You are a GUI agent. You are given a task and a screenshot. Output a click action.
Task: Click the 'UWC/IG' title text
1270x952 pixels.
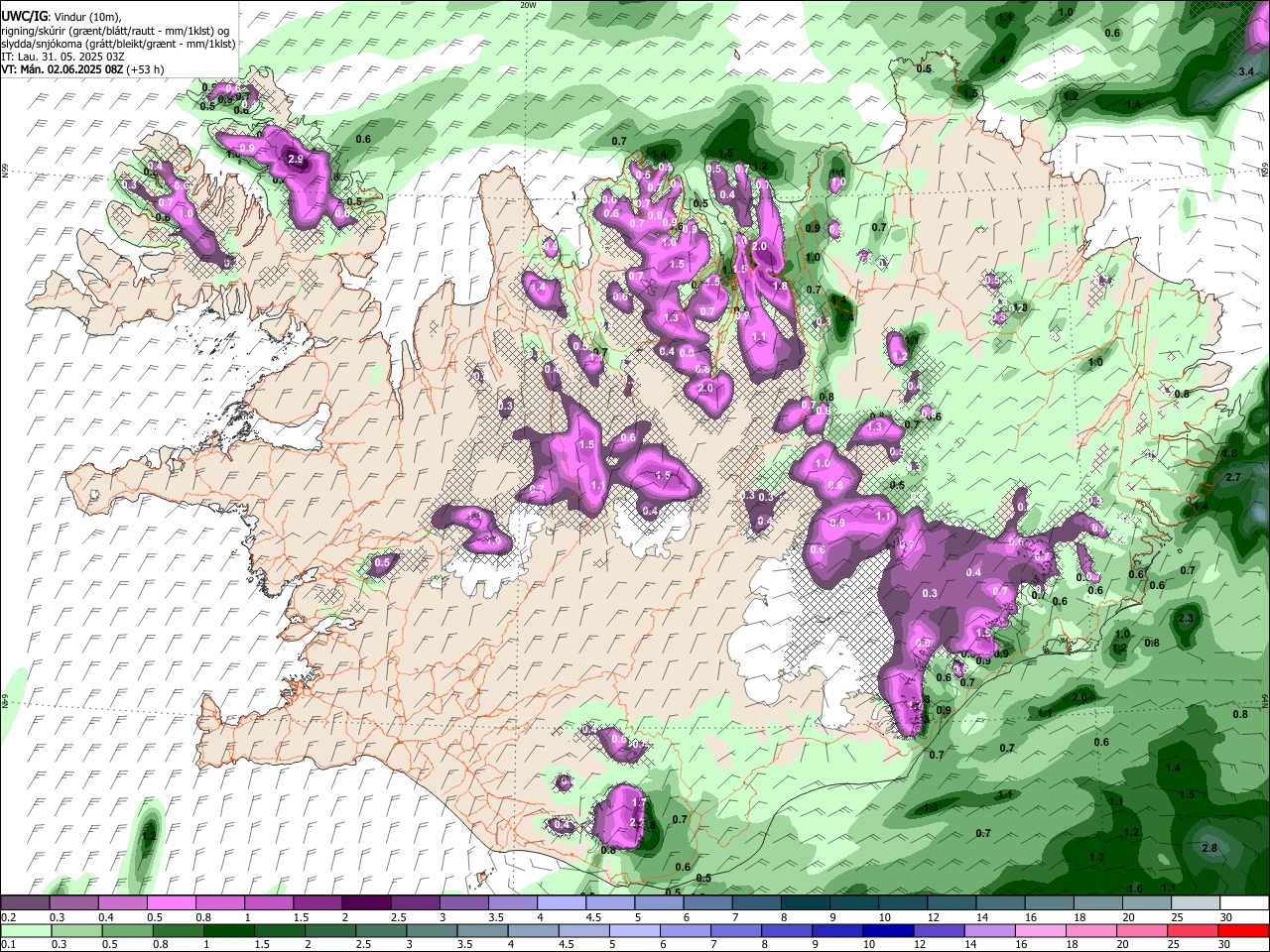tap(24, 17)
